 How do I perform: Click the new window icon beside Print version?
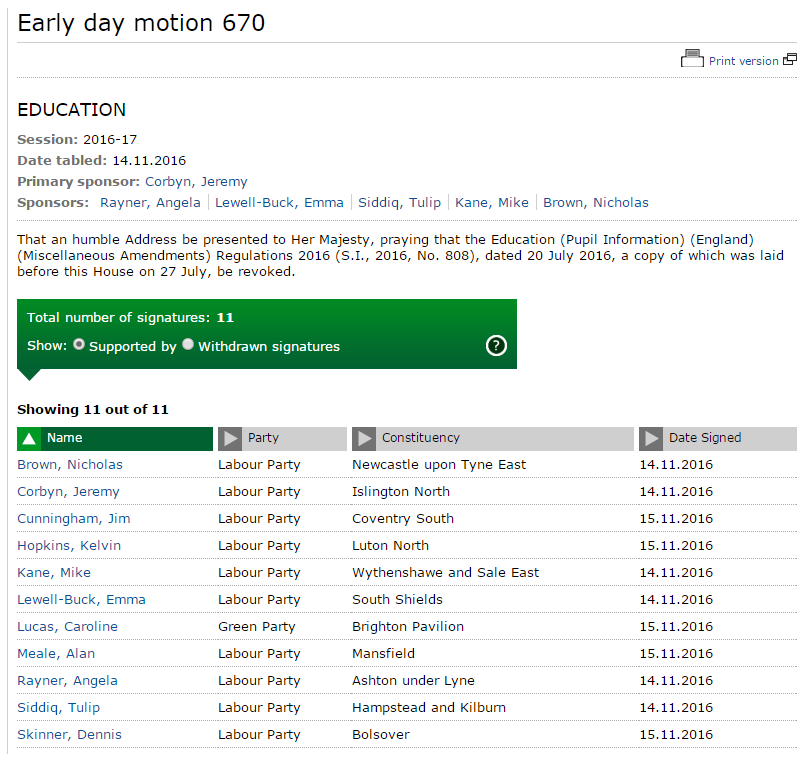790,59
